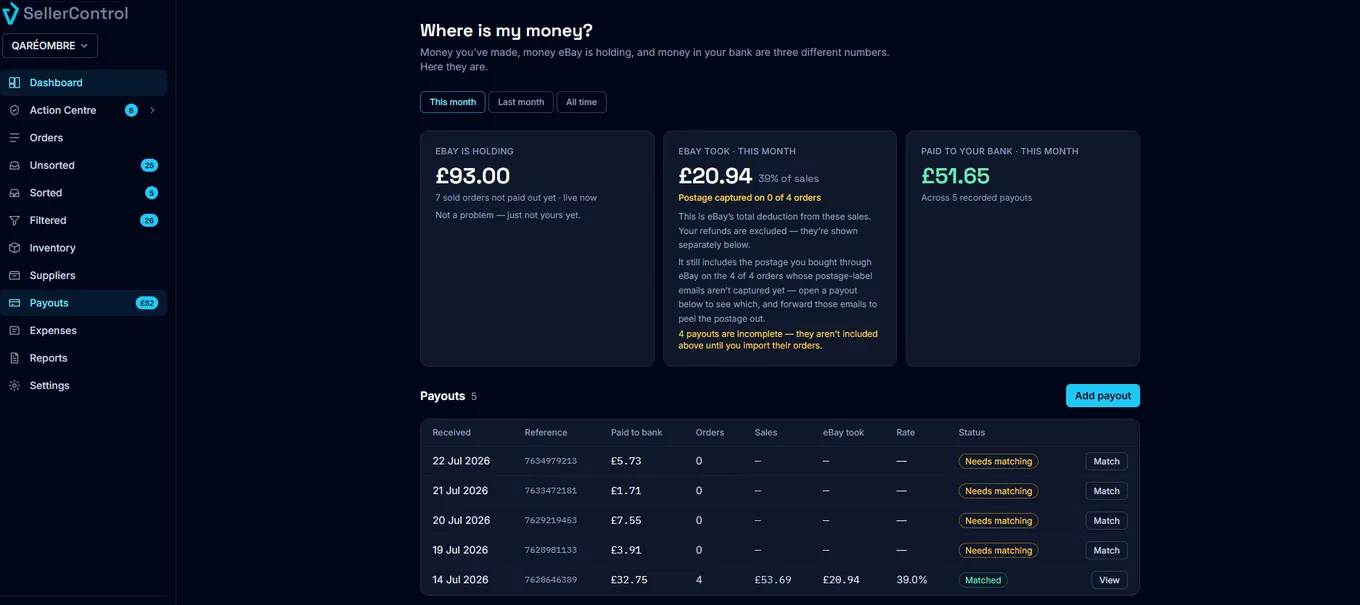Click the Add payout button

[x=1103, y=396]
